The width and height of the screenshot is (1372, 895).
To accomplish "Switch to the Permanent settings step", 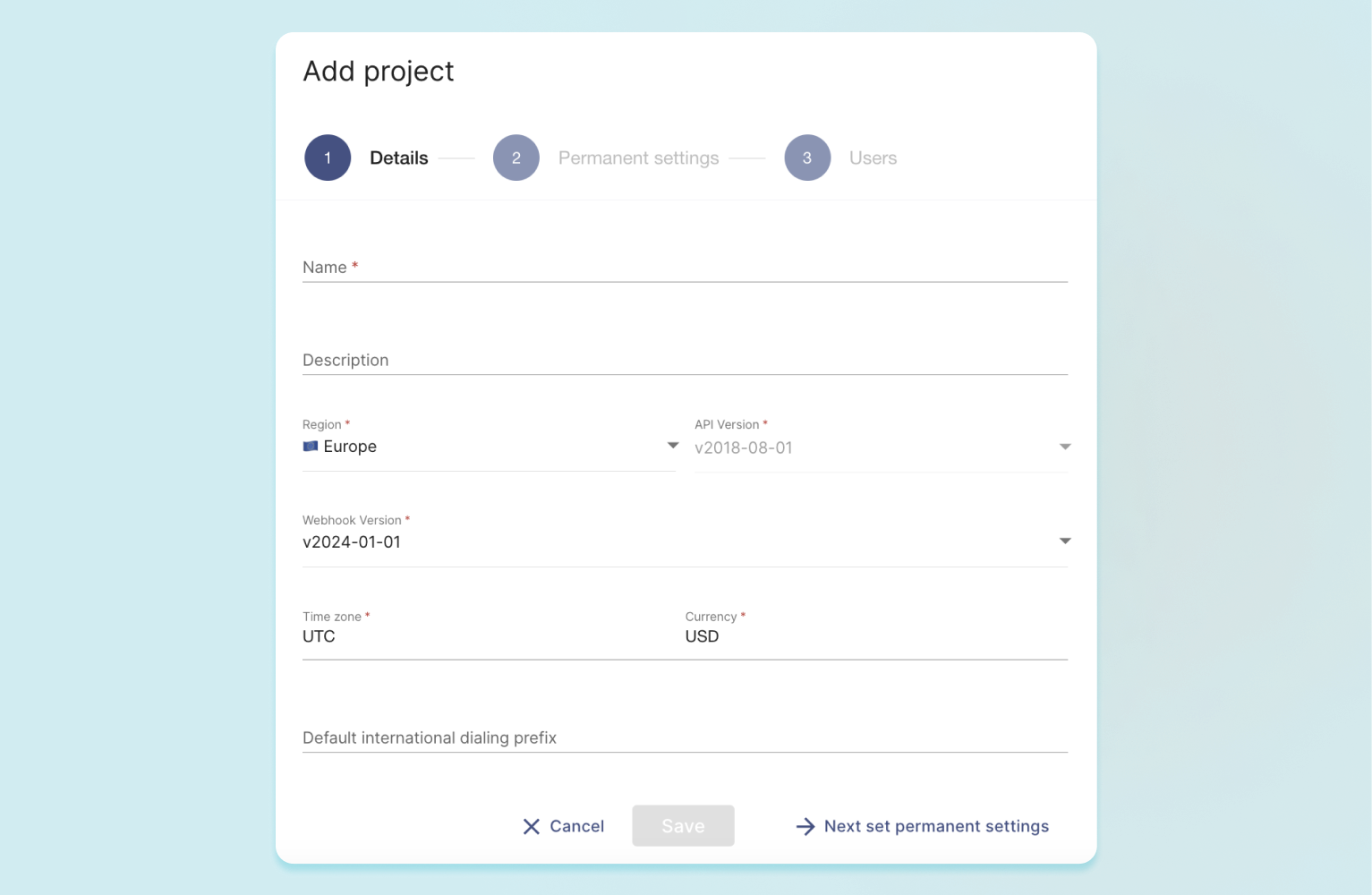I will [x=638, y=158].
